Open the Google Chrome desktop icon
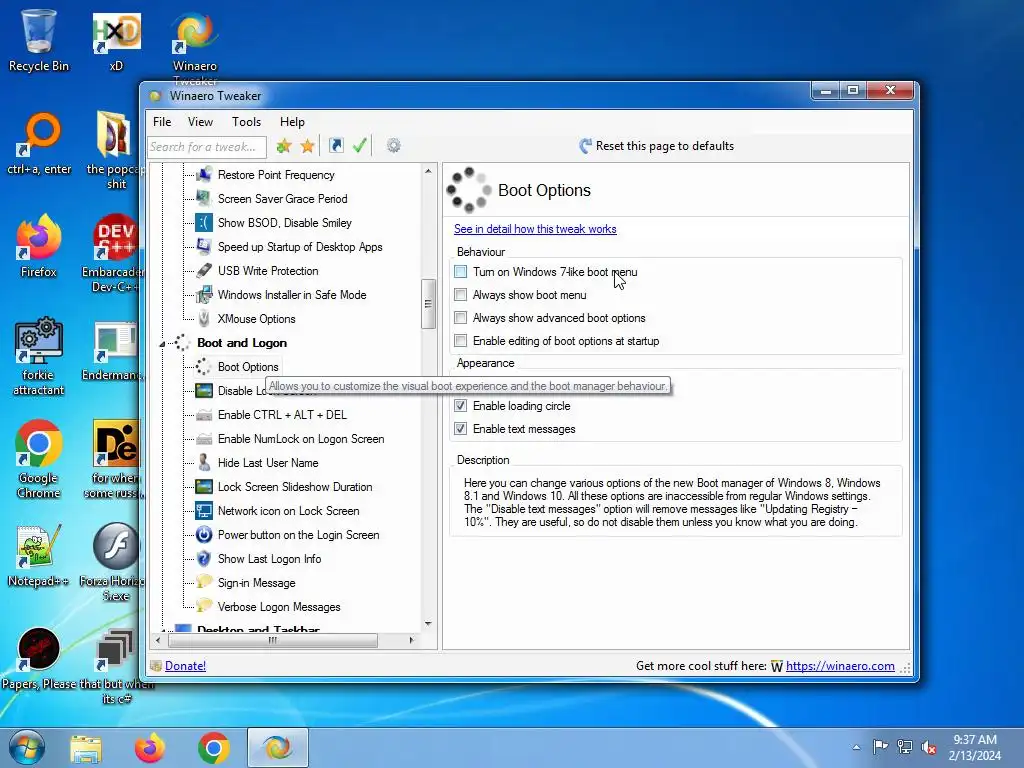1024x768 pixels. (x=39, y=444)
